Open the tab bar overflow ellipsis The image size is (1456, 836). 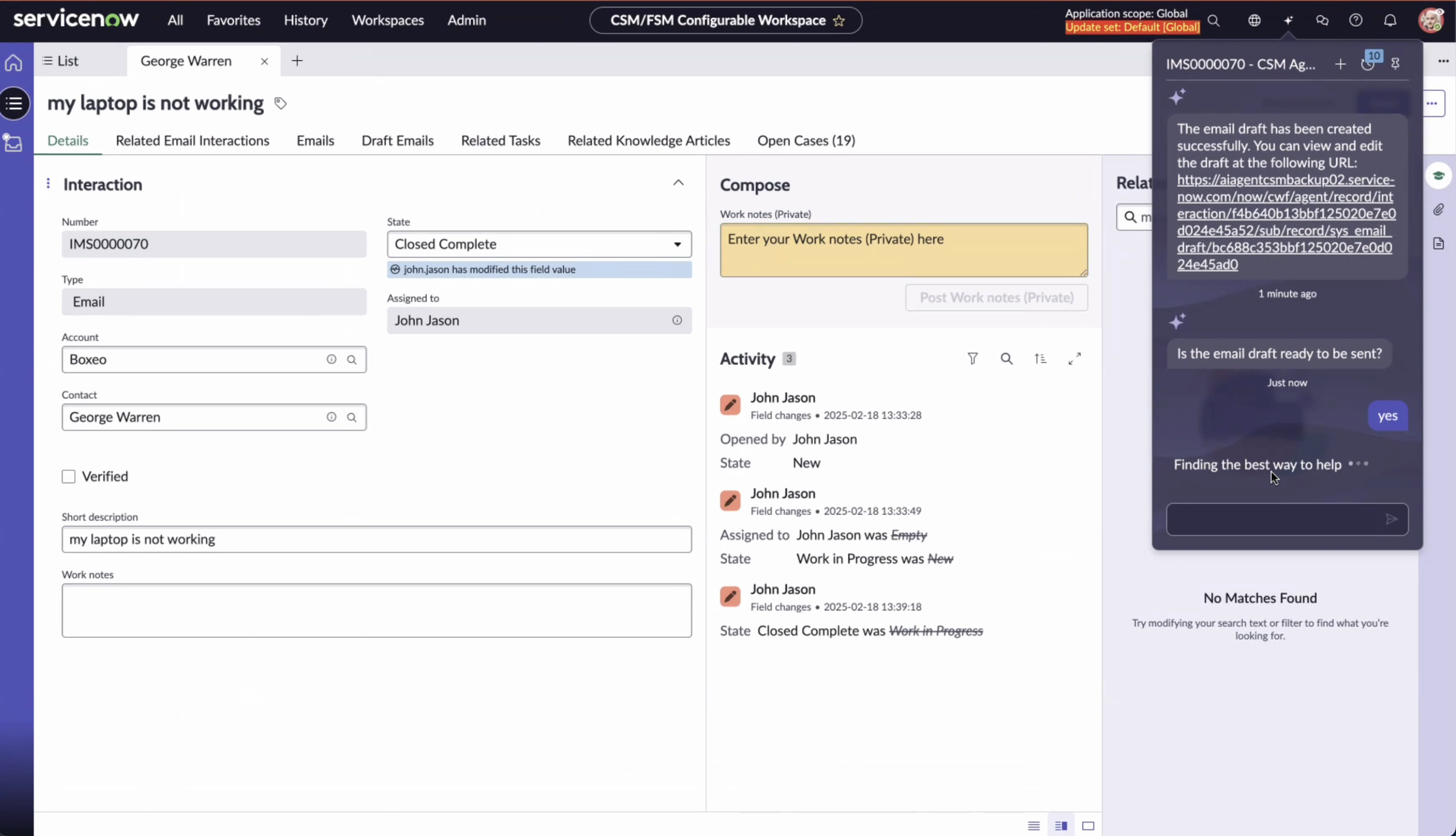coord(1443,61)
